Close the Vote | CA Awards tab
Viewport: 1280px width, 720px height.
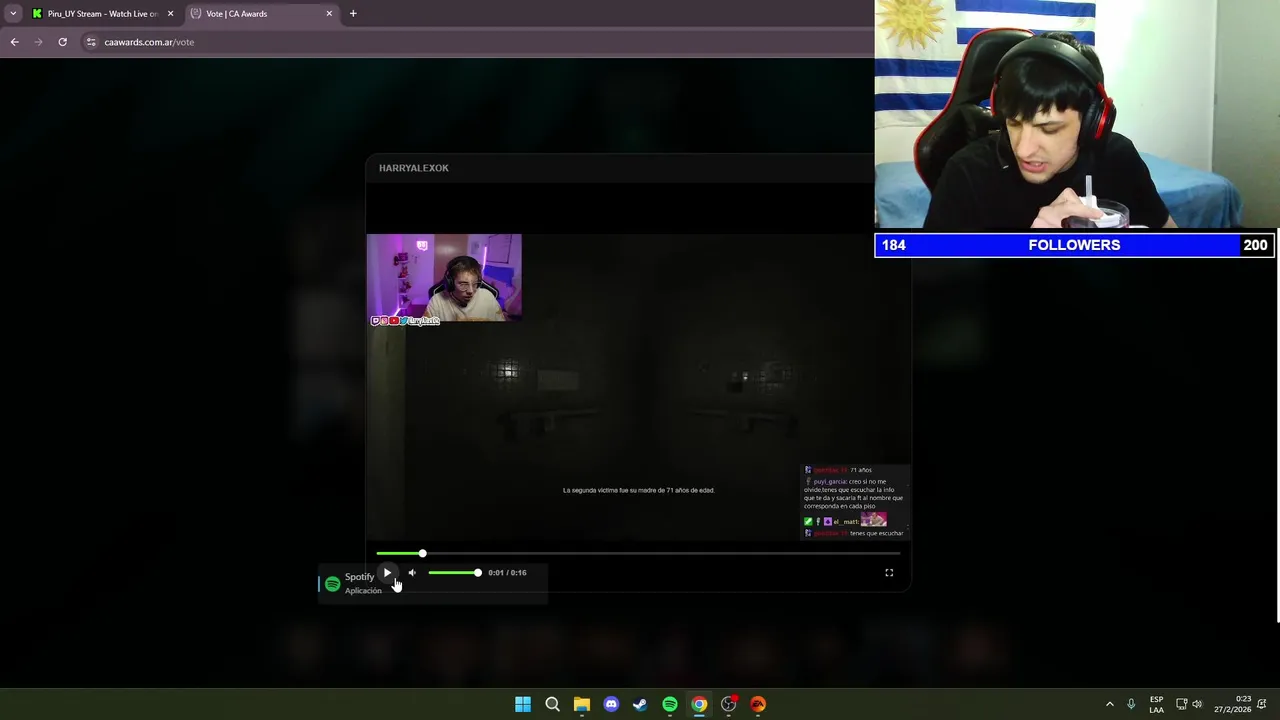click(x=329, y=14)
